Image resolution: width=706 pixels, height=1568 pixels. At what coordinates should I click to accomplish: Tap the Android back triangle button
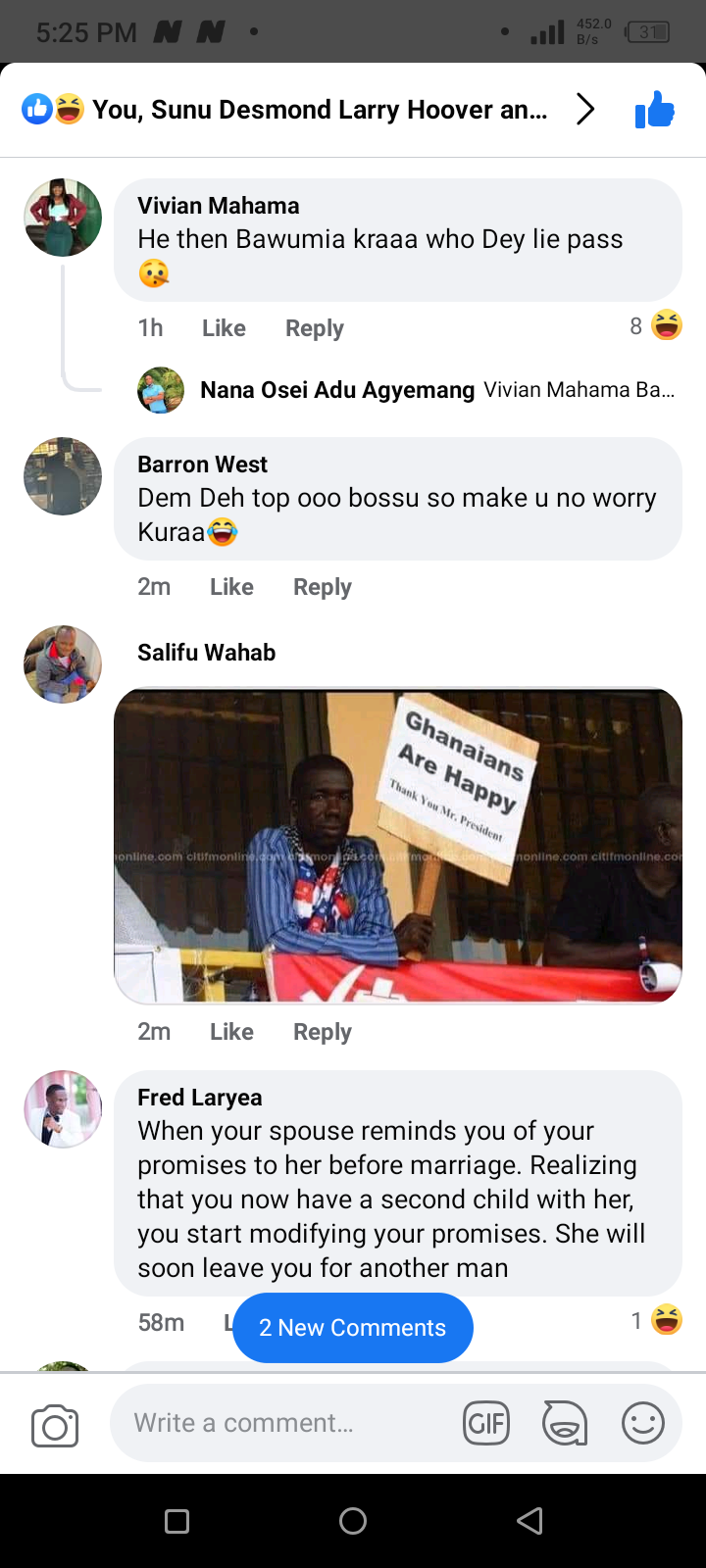529,1521
